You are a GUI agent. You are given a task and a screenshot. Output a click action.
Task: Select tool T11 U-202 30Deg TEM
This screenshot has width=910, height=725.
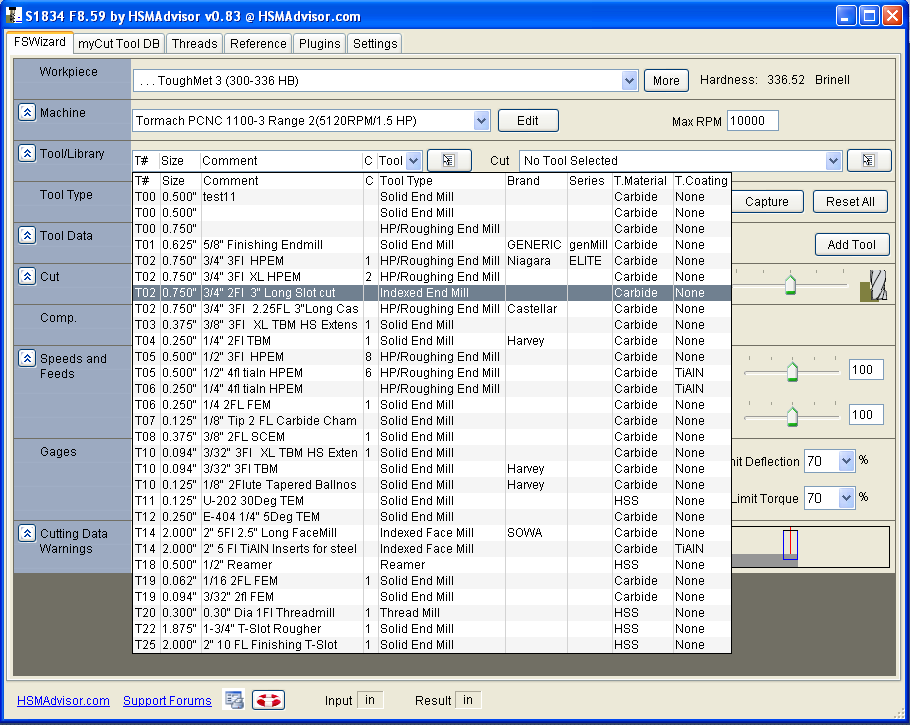(x=431, y=501)
